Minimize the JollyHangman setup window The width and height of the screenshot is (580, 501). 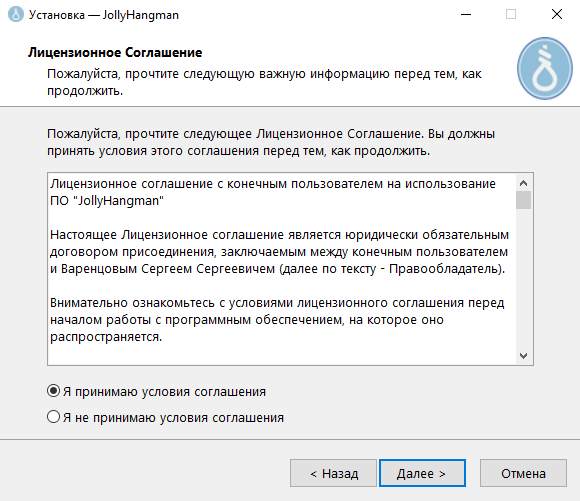coord(466,14)
